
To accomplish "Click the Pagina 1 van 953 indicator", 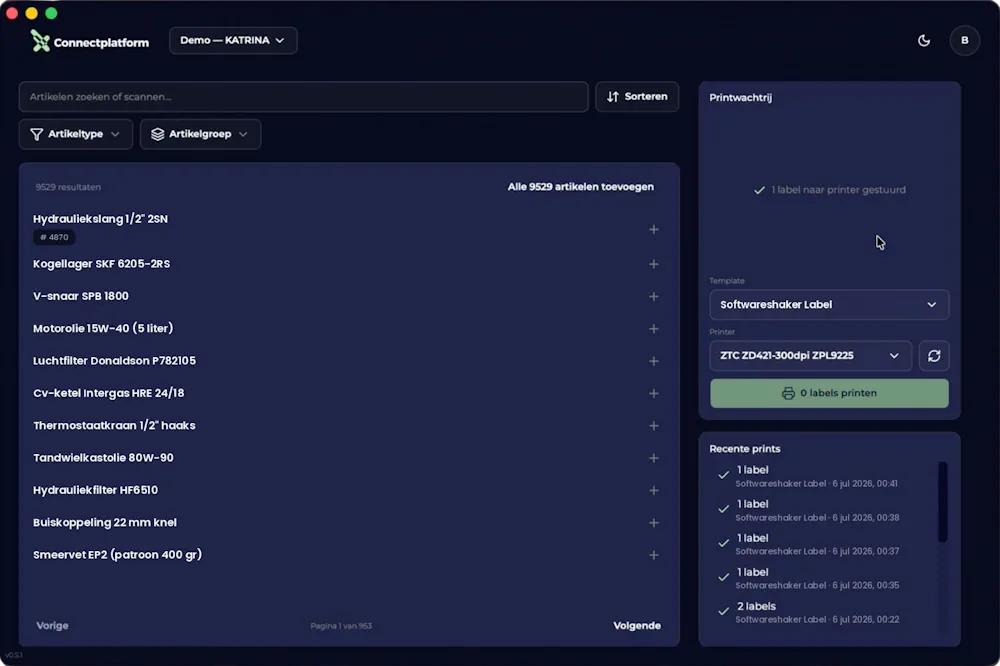I will (341, 626).
